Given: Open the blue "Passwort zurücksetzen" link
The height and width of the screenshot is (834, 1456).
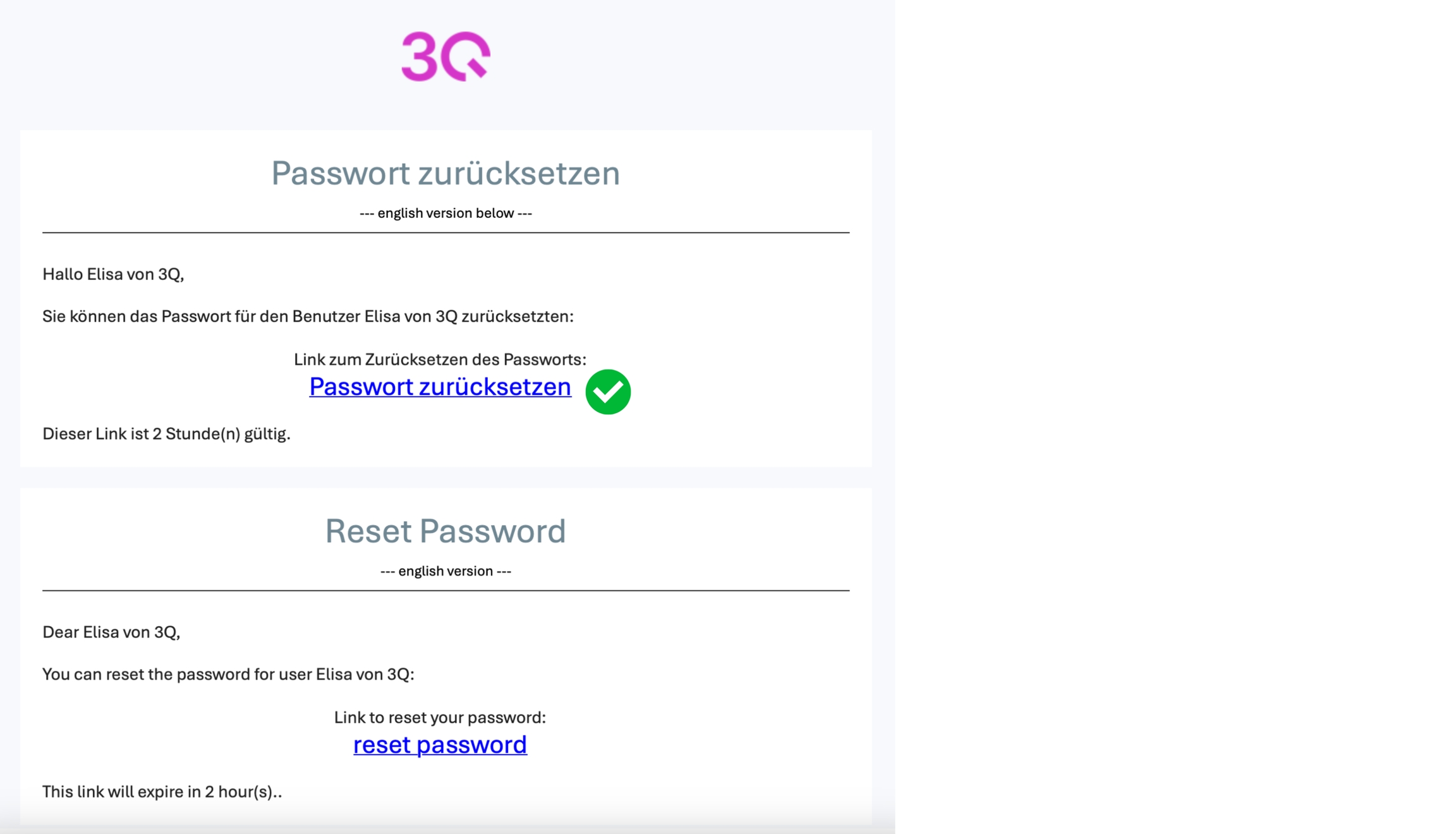Looking at the screenshot, I should click(x=440, y=387).
